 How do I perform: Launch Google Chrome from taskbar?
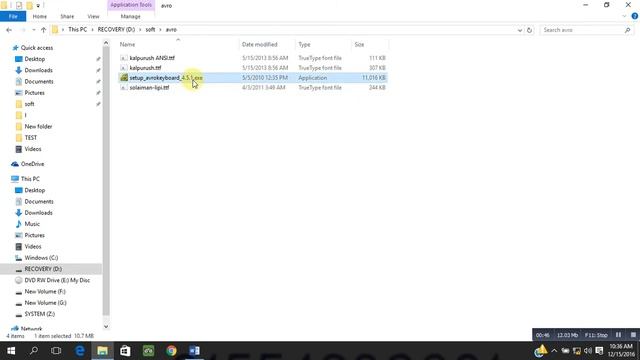point(171,351)
